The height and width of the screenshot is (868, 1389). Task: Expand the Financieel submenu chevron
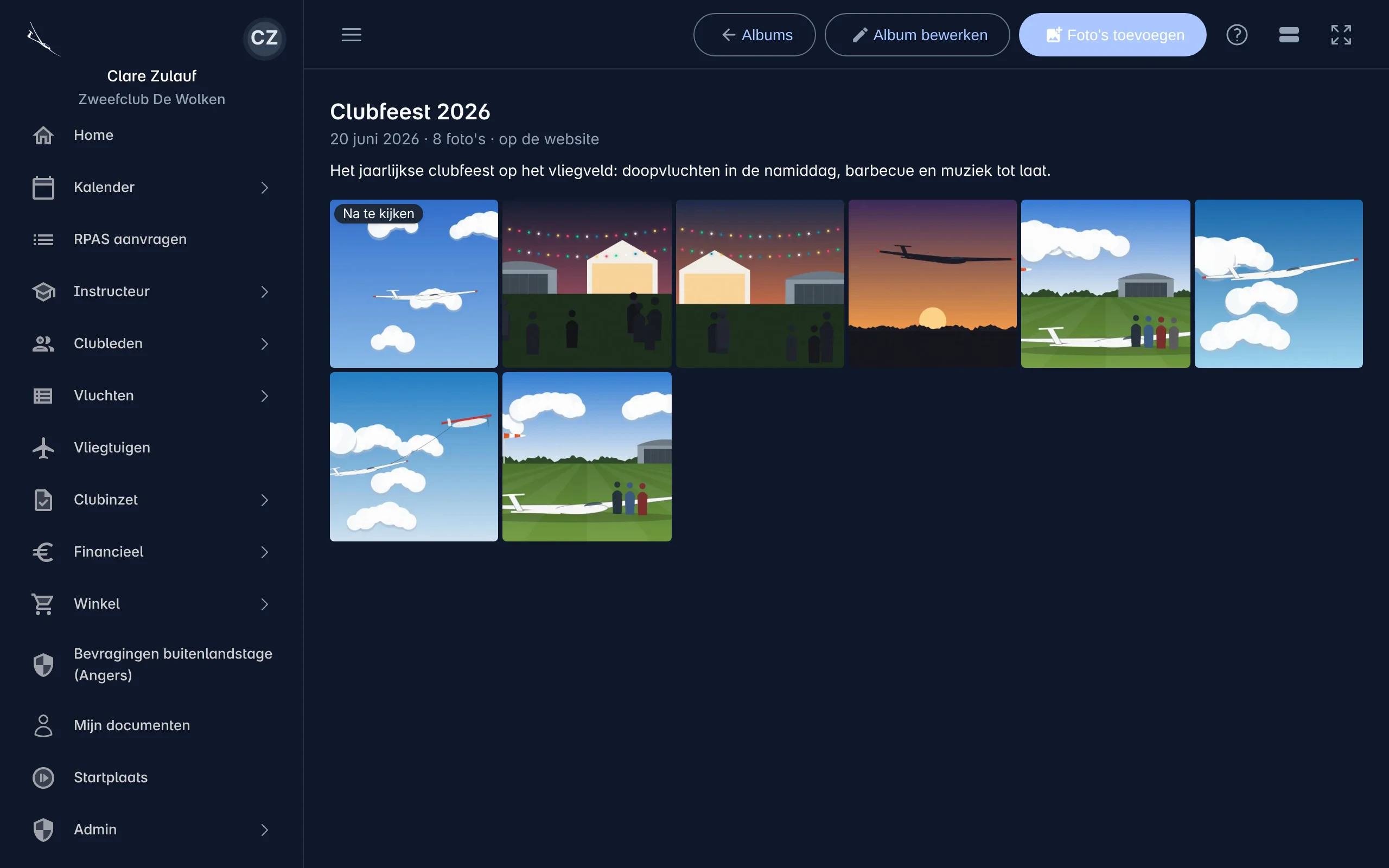(264, 552)
